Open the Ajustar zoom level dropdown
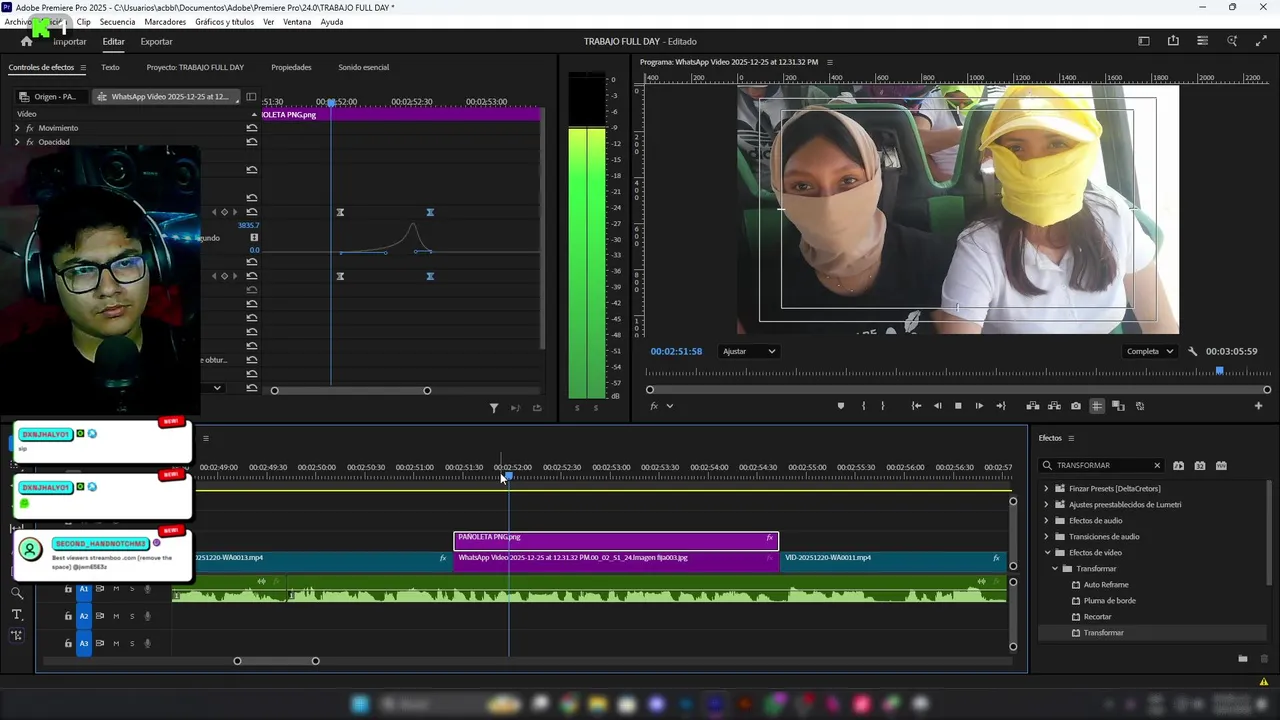The width and height of the screenshot is (1280, 720). 748,352
